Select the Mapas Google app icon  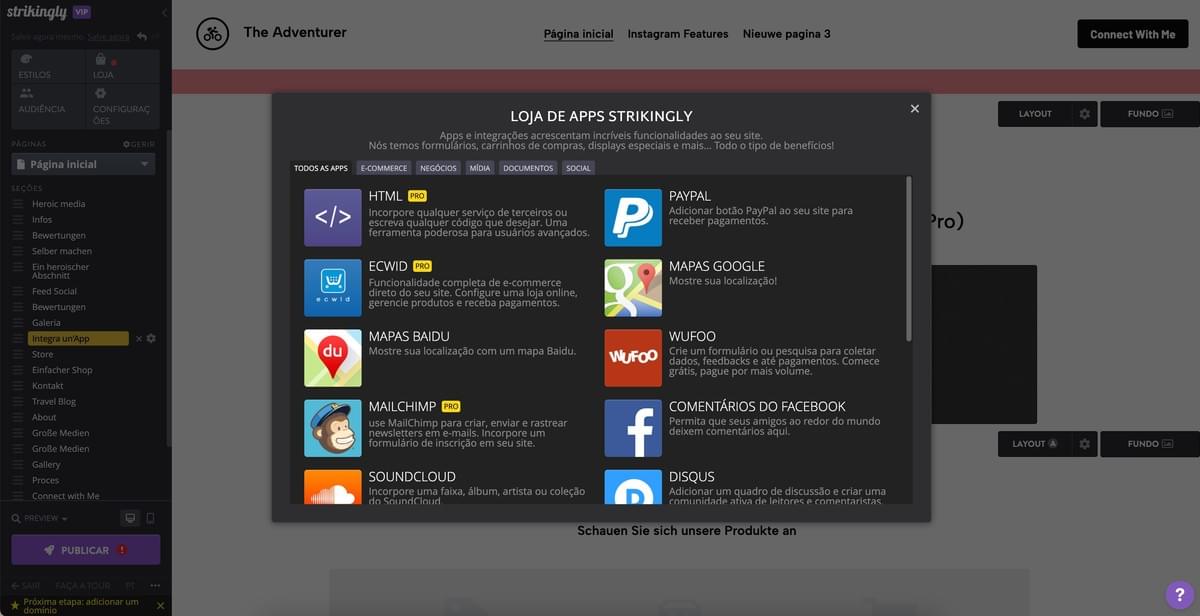(x=633, y=288)
